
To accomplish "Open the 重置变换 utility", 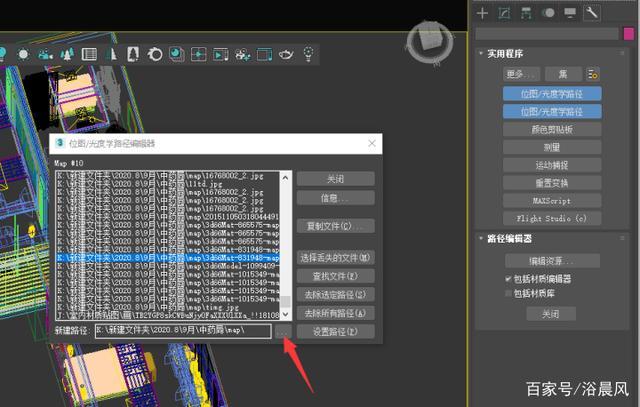I will click(552, 183).
